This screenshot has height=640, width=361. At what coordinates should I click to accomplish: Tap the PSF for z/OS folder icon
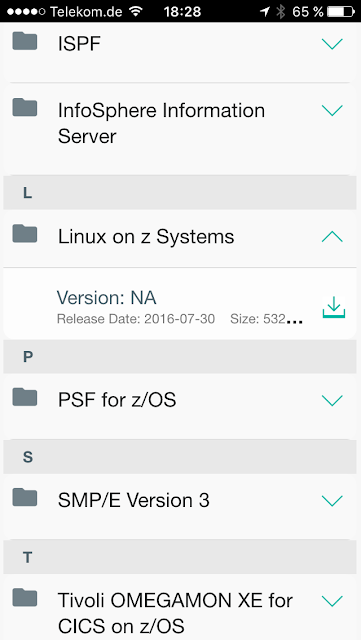[x=25, y=397]
